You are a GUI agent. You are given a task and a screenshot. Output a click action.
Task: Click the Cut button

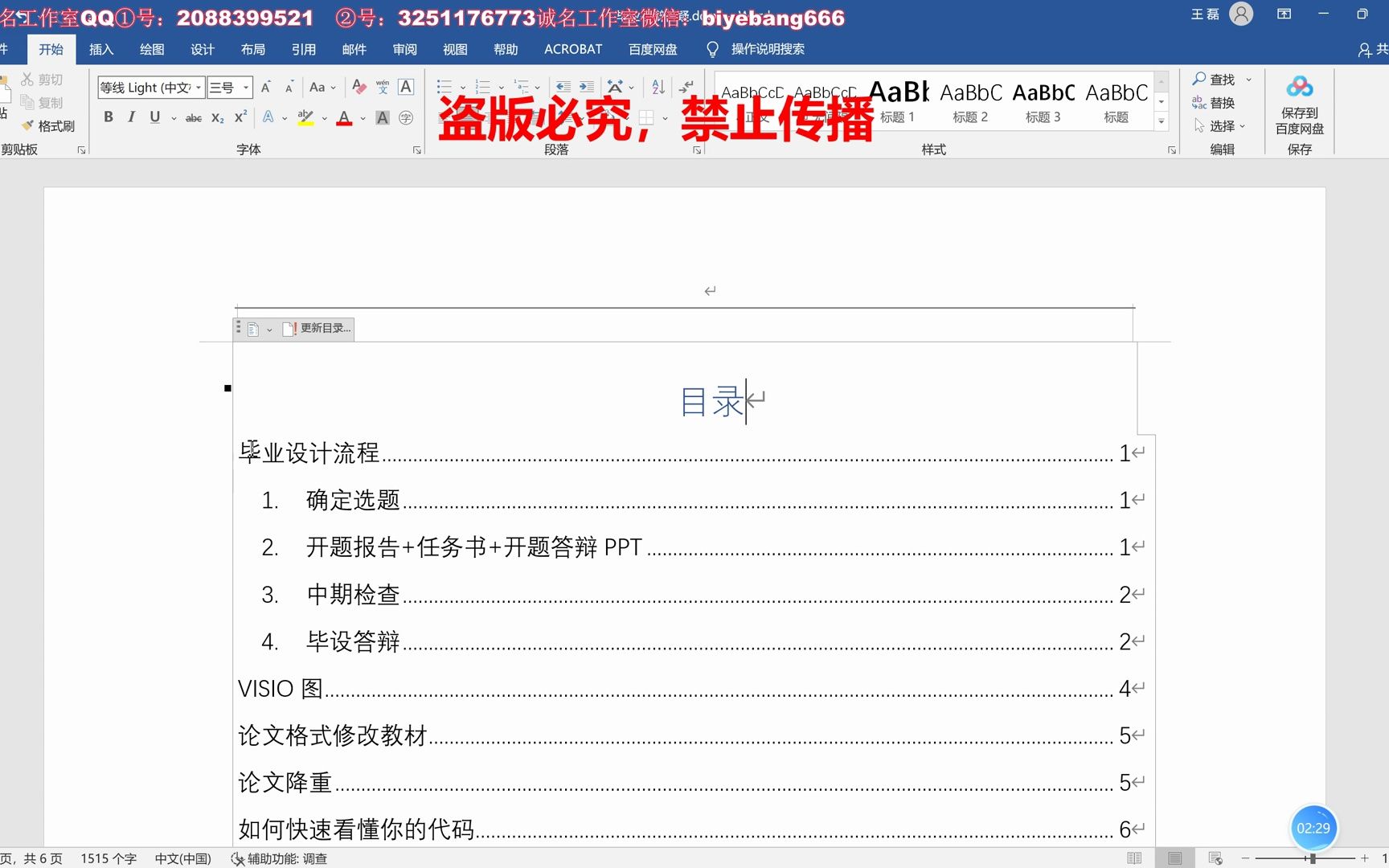tap(42, 80)
